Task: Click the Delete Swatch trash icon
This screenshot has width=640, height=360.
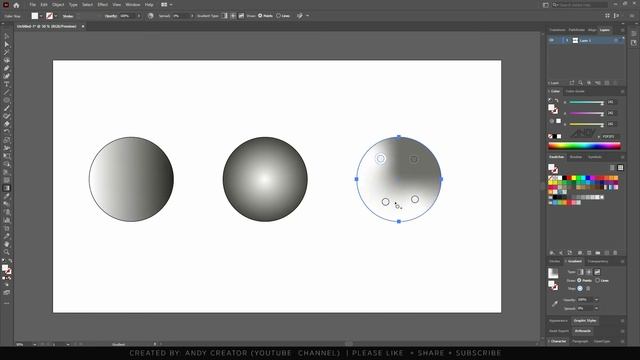Action: coord(616,253)
